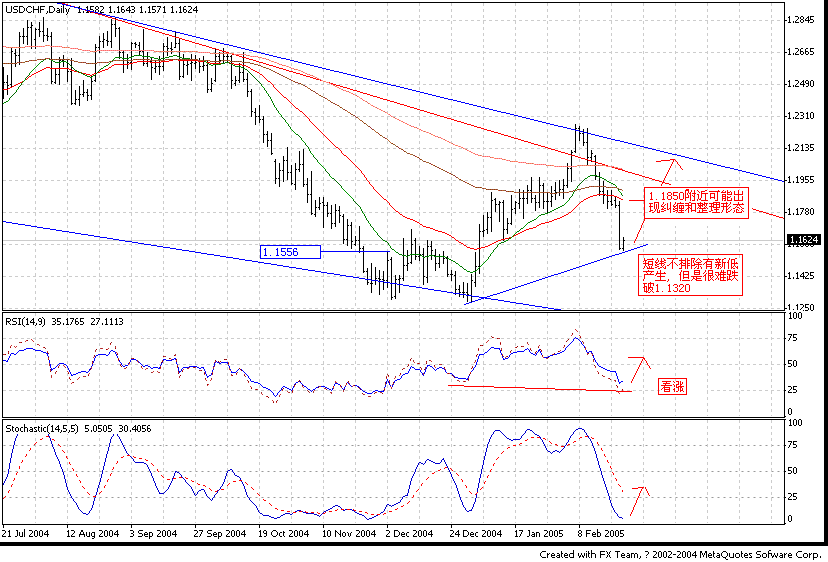Click the RSI panel's 75 scale label

(793, 339)
